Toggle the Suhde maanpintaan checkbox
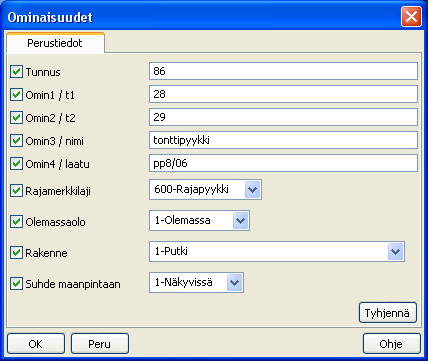This screenshot has width=428, height=361. click(16, 284)
